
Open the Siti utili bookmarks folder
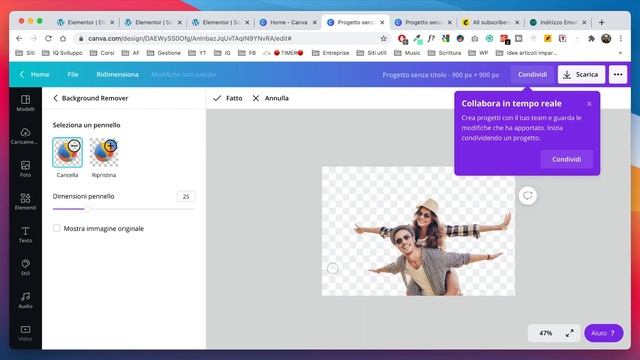point(371,53)
